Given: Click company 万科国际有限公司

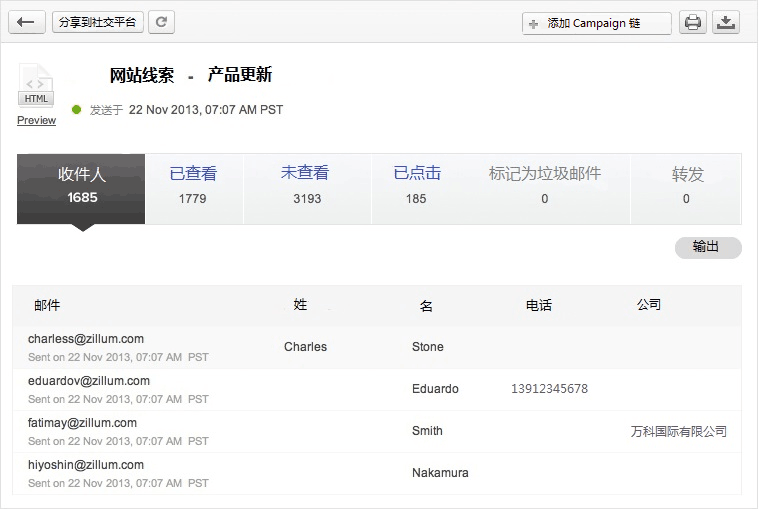Looking at the screenshot, I should pyautogui.click(x=678, y=432).
